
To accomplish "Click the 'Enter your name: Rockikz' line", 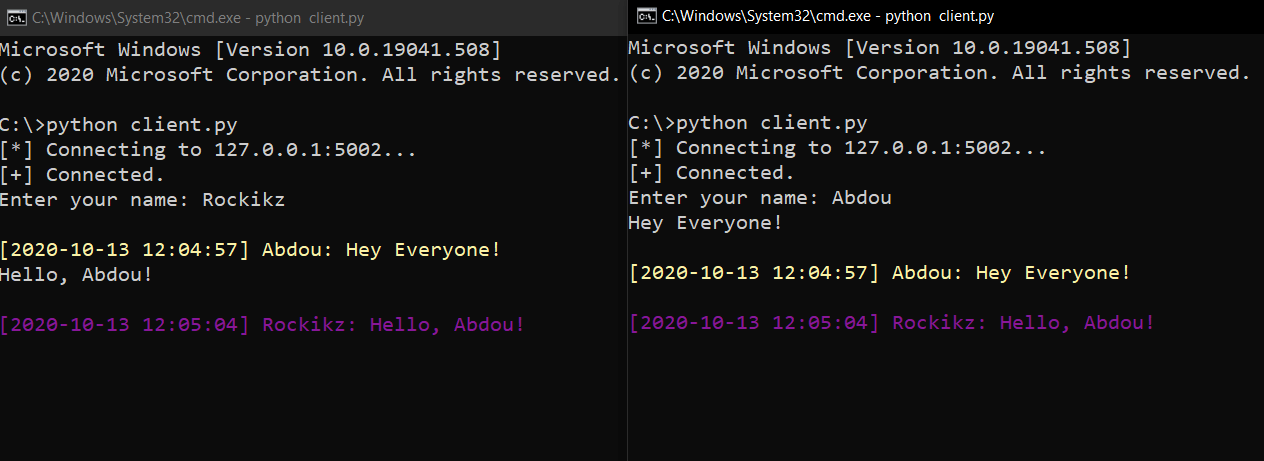I will pyautogui.click(x=142, y=199).
